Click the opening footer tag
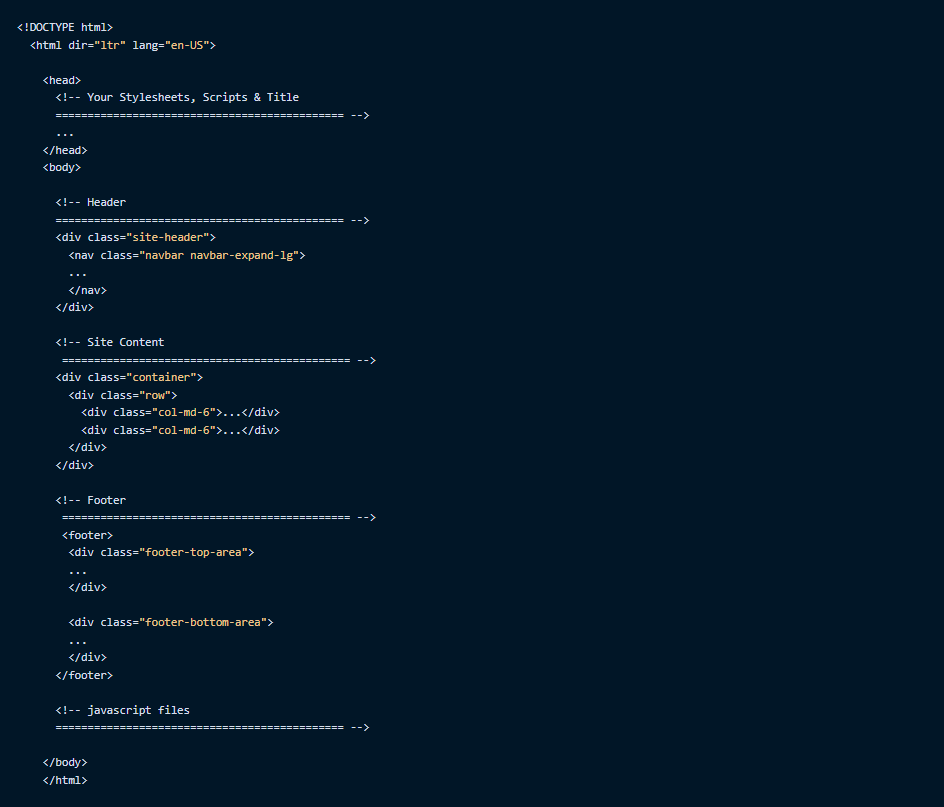944x807 pixels. (87, 535)
